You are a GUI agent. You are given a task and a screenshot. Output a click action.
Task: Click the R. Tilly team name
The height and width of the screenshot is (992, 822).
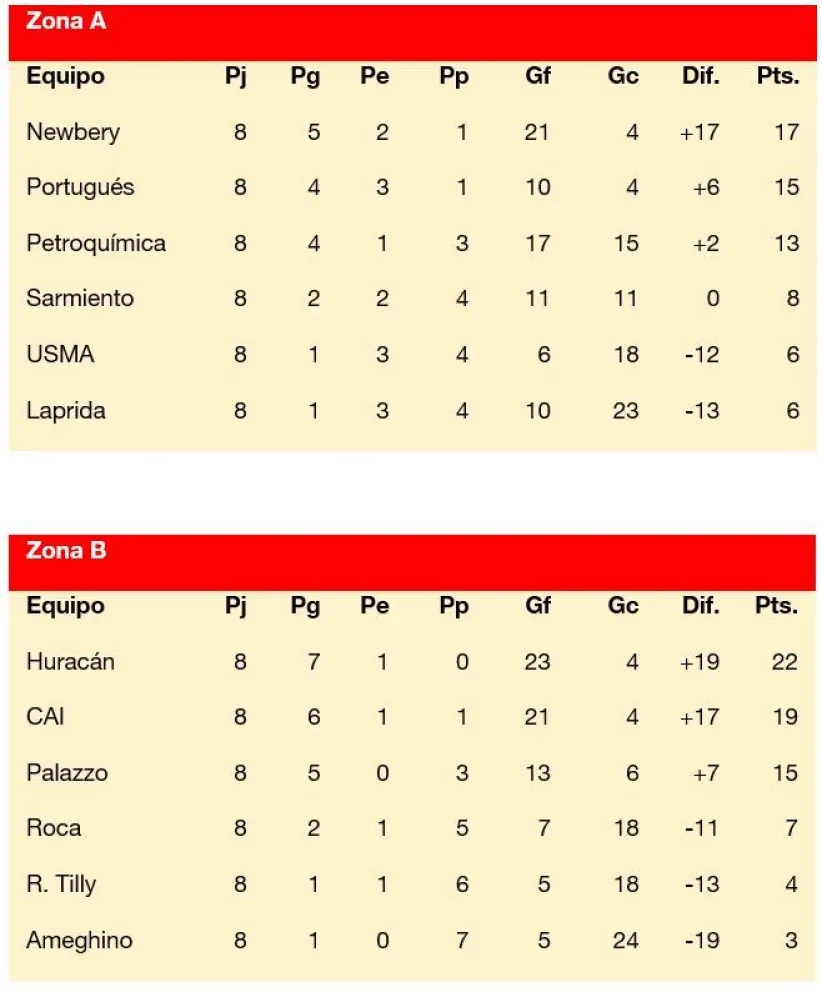(x=61, y=884)
